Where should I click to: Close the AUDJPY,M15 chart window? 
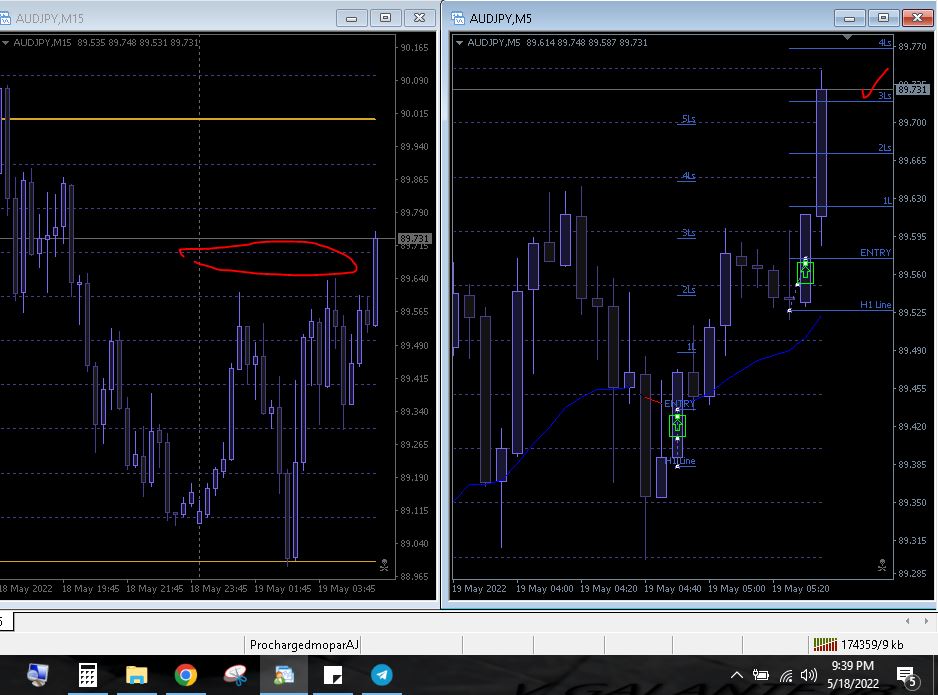pyautogui.click(x=419, y=18)
